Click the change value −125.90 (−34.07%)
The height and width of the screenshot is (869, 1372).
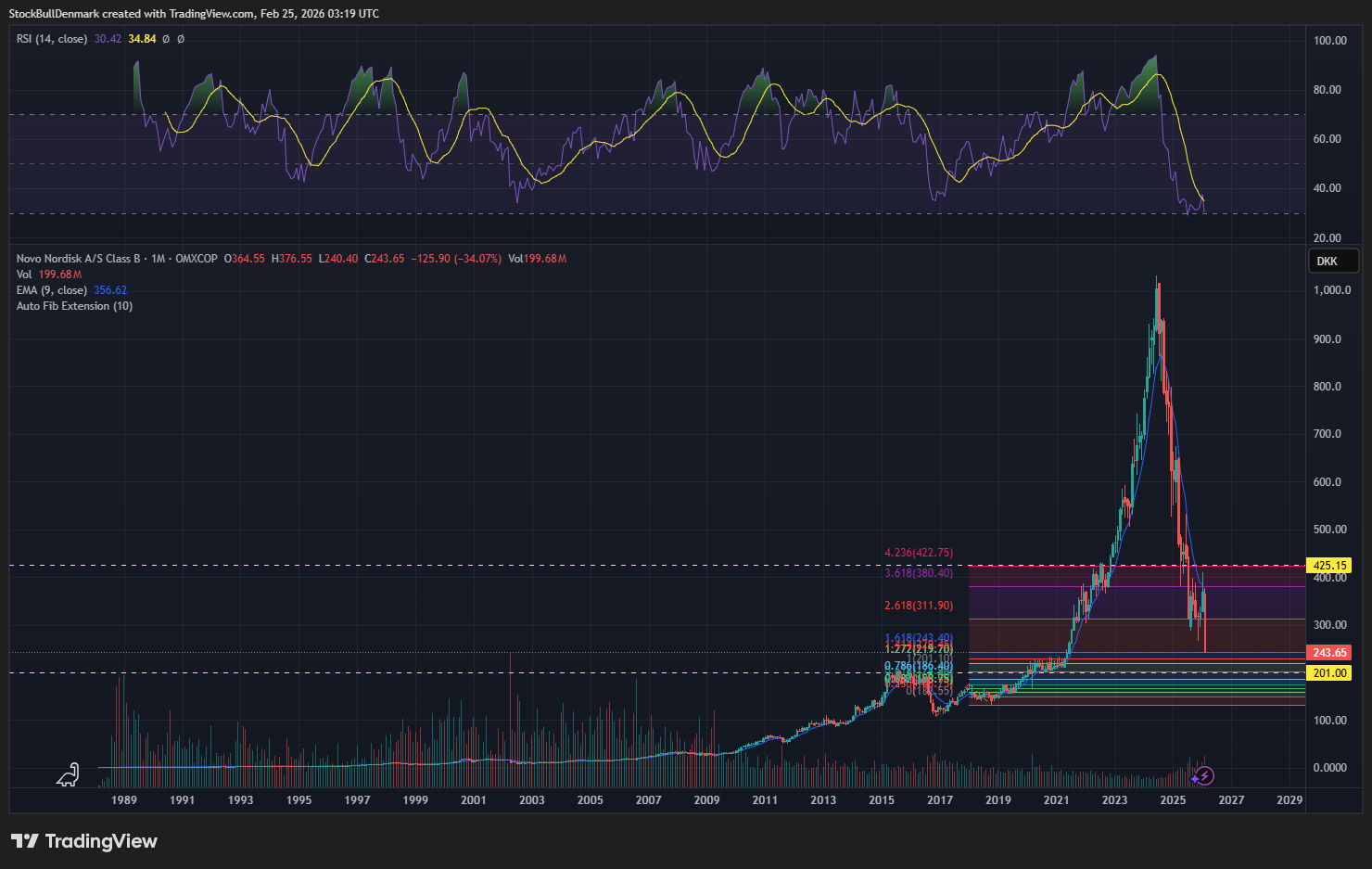pyautogui.click(x=456, y=259)
